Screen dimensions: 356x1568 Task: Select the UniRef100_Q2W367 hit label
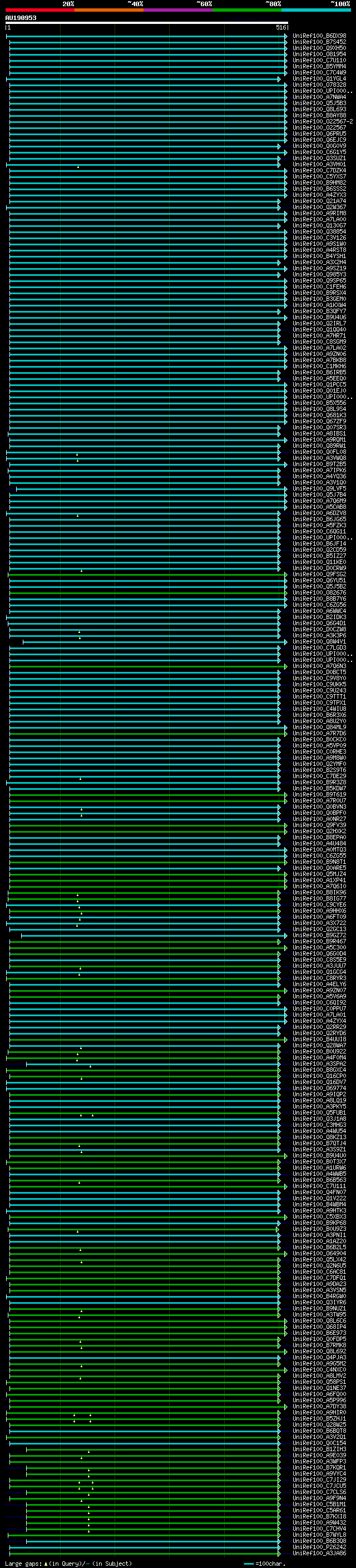coord(319,207)
